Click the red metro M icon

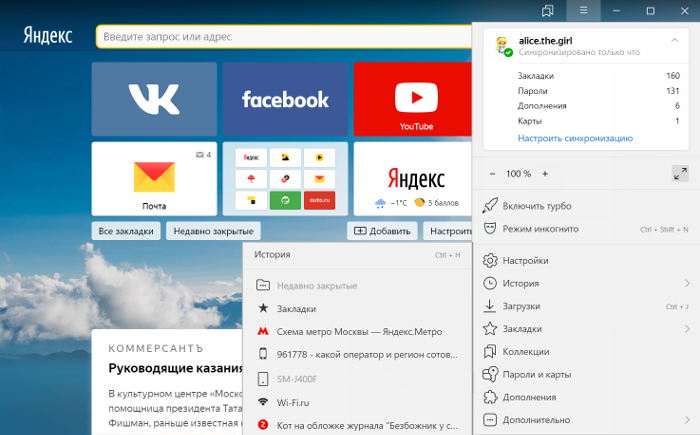coord(263,331)
